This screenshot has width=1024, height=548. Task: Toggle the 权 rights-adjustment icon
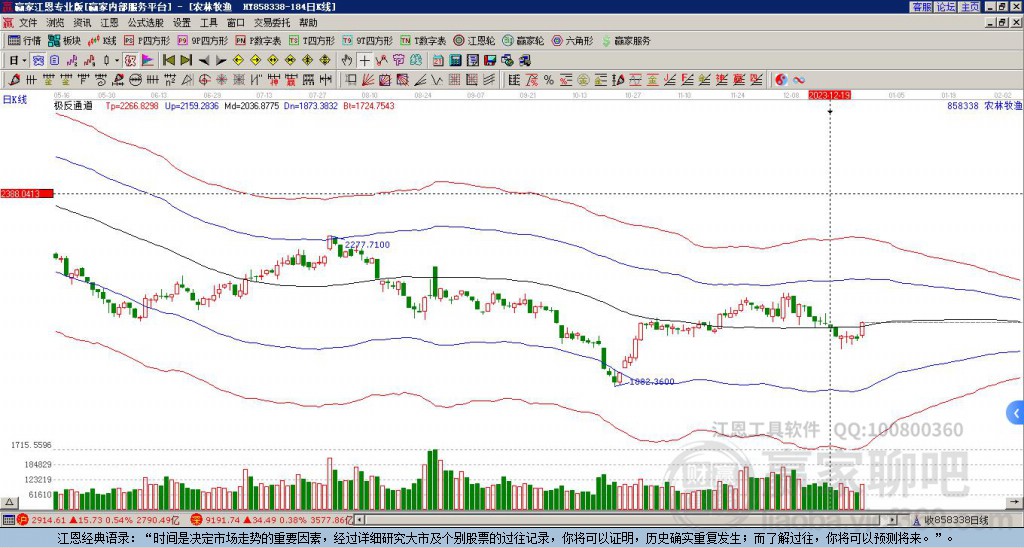(129, 61)
